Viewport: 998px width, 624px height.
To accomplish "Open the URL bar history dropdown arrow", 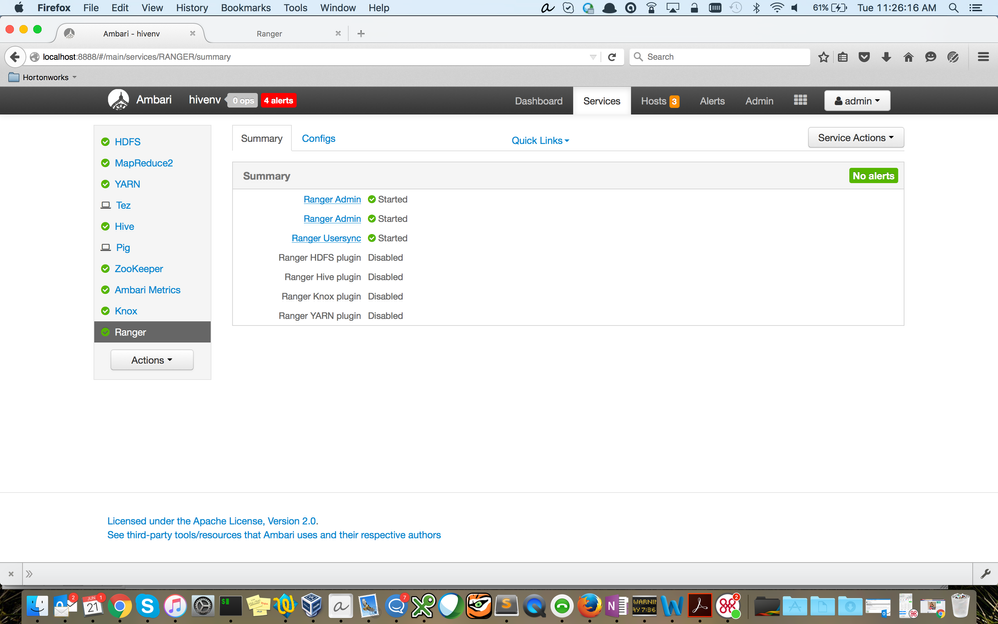I will coord(593,57).
